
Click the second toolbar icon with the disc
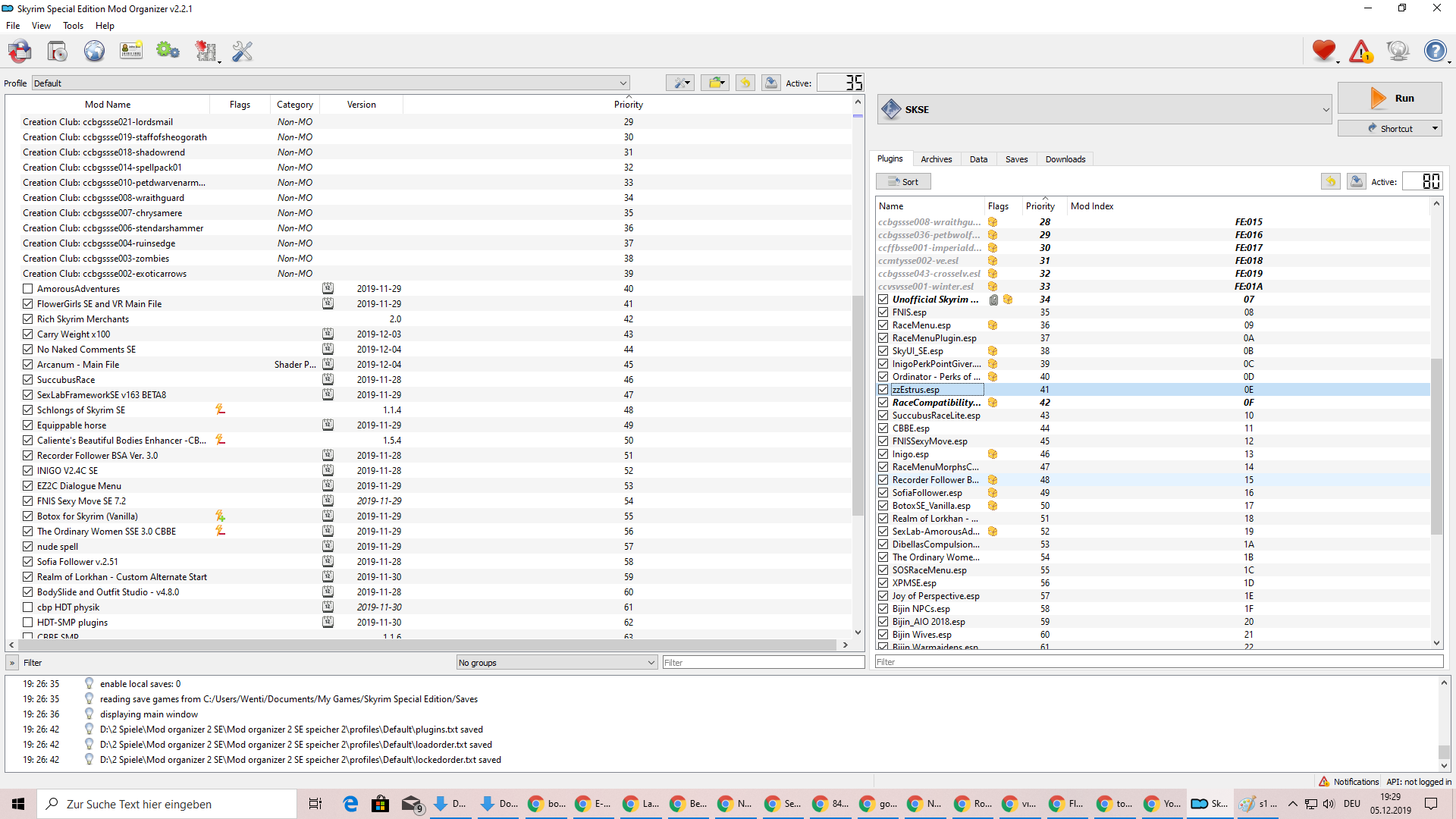[57, 52]
